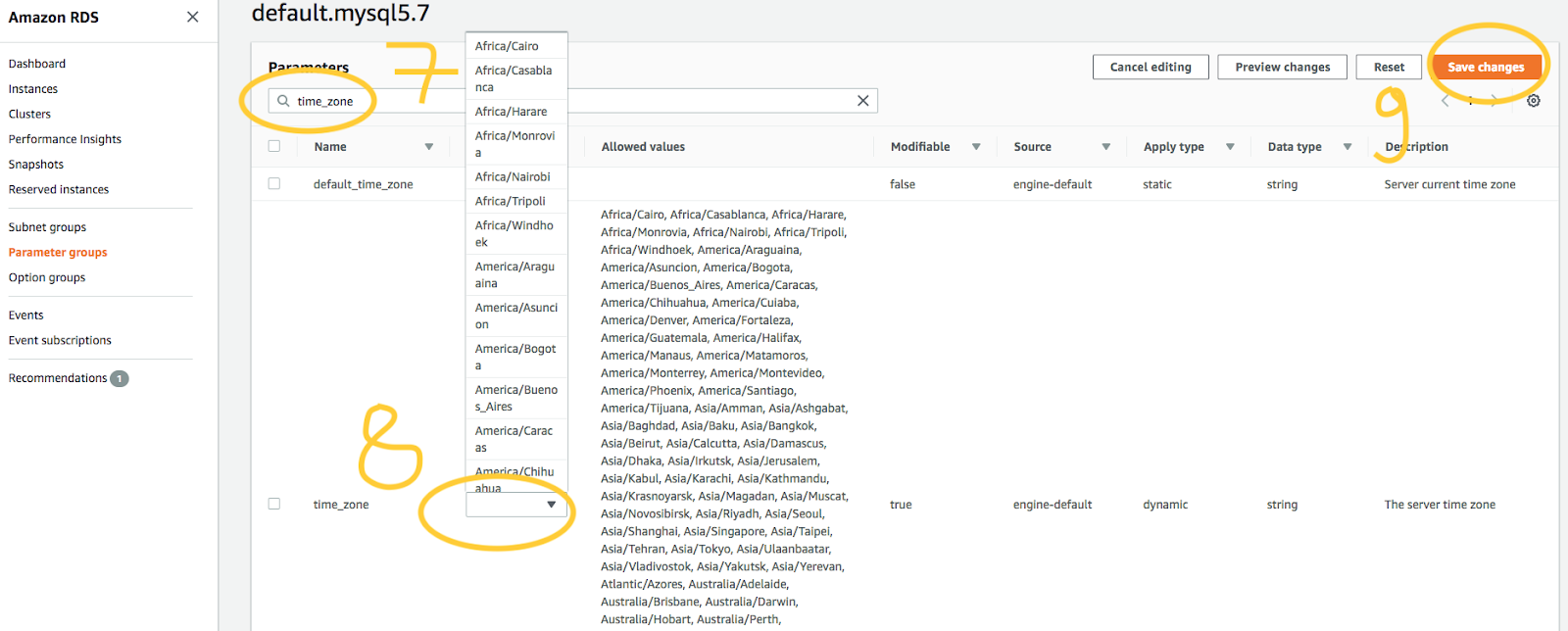Sort by Apply type column arrow
This screenshot has width=1568, height=631.
[1230, 147]
